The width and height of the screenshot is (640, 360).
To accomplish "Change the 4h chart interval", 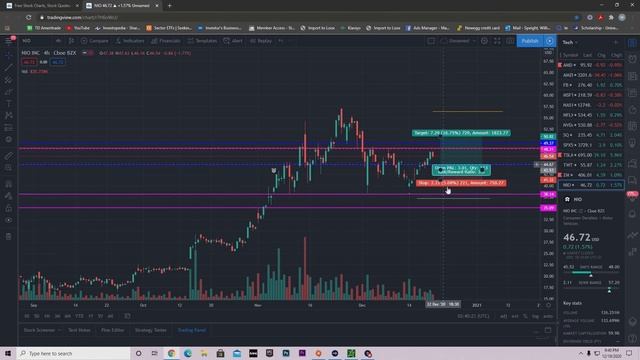I will click(x=58, y=41).
